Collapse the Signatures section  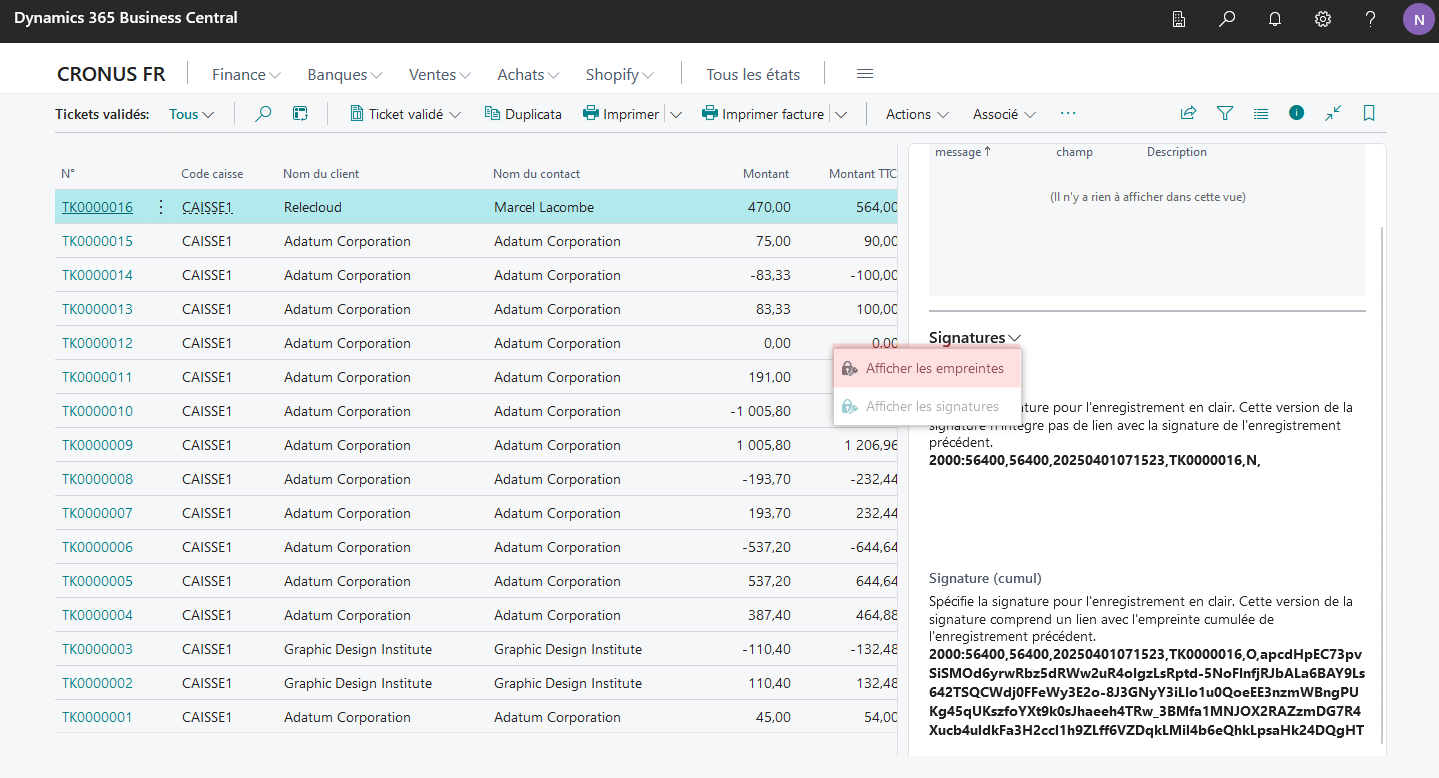[x=975, y=338]
